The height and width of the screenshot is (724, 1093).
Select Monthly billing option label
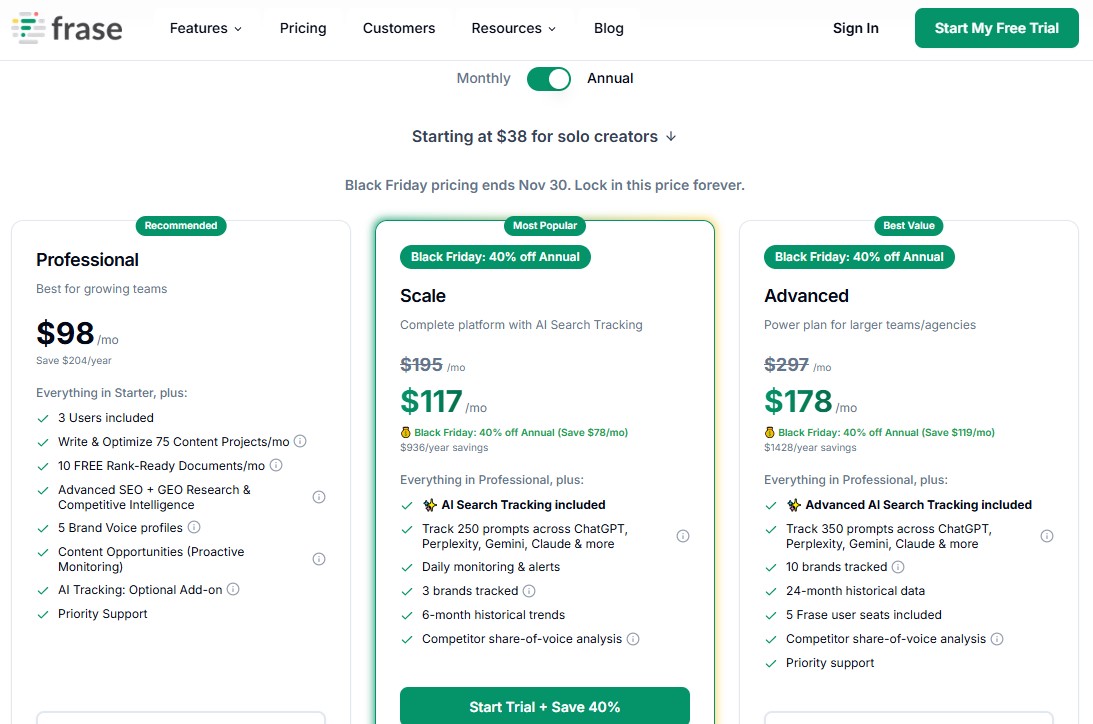coord(483,78)
